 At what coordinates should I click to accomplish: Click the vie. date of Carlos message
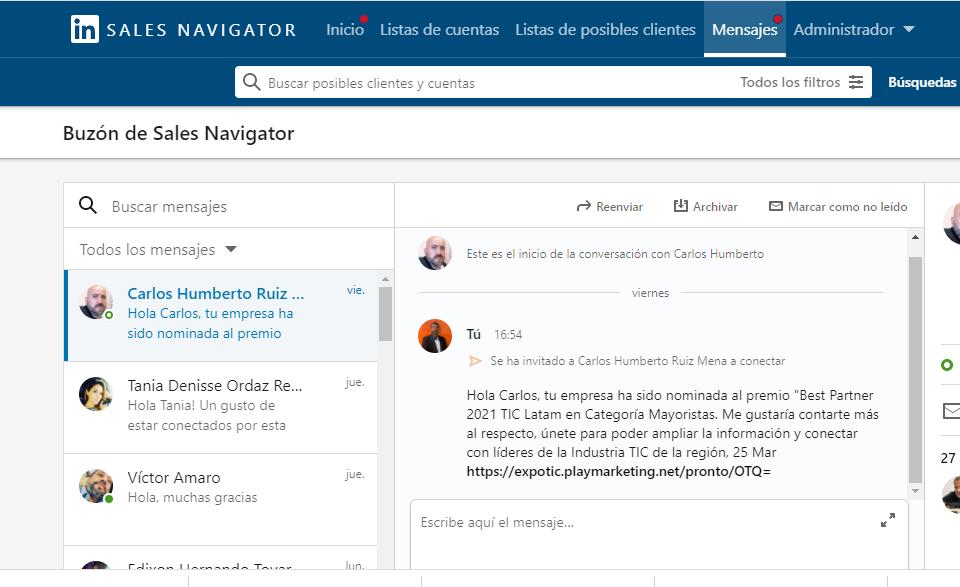pos(356,290)
